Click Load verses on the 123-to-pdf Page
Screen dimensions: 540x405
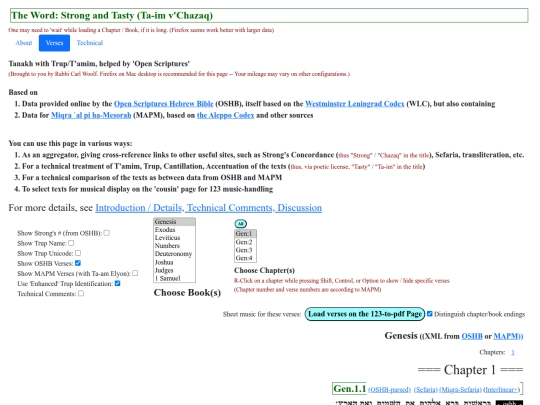pyautogui.click(x=365, y=314)
